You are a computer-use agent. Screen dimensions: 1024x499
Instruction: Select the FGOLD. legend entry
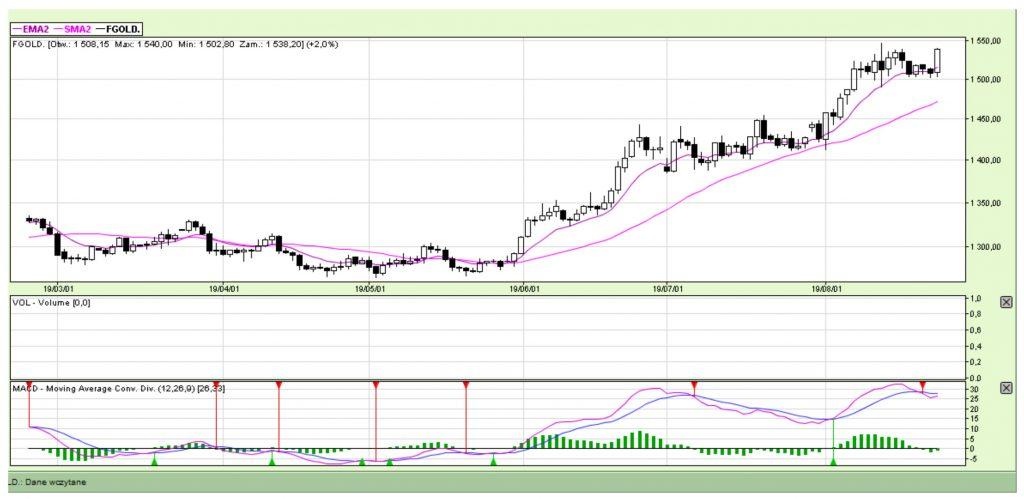pyautogui.click(x=123, y=29)
